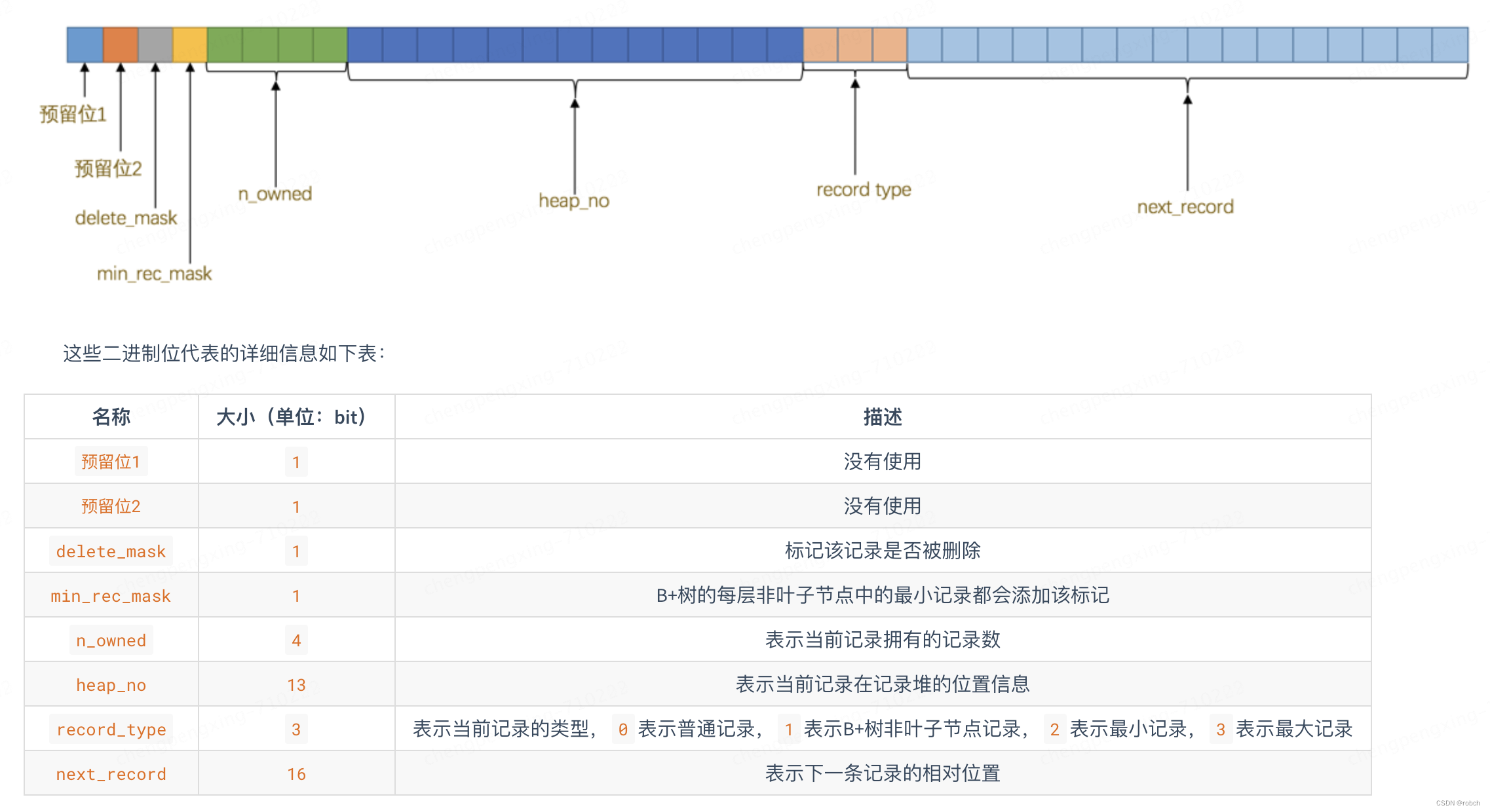This screenshot has width=1490, height=812.
Task: Click the size value '4' for n_owned
Action: click(x=296, y=640)
